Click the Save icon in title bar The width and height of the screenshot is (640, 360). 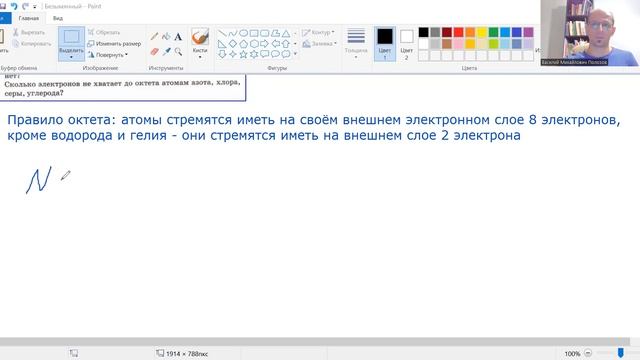tap(2, 6)
